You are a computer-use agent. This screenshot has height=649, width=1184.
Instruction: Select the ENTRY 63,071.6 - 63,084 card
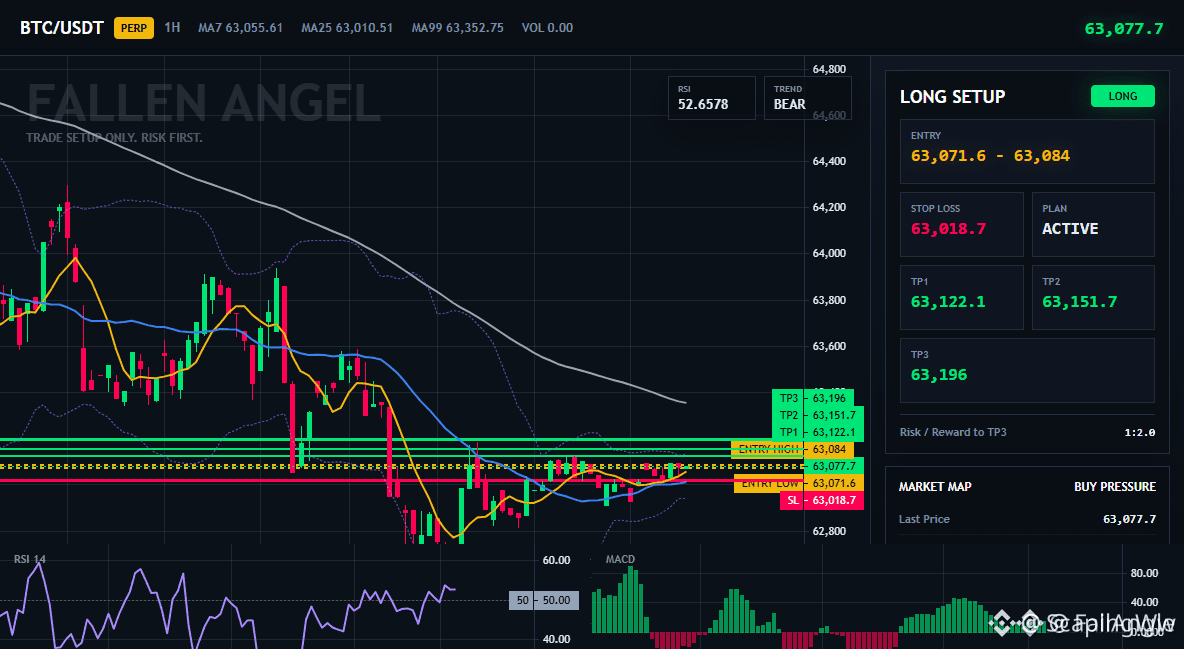click(1027, 151)
